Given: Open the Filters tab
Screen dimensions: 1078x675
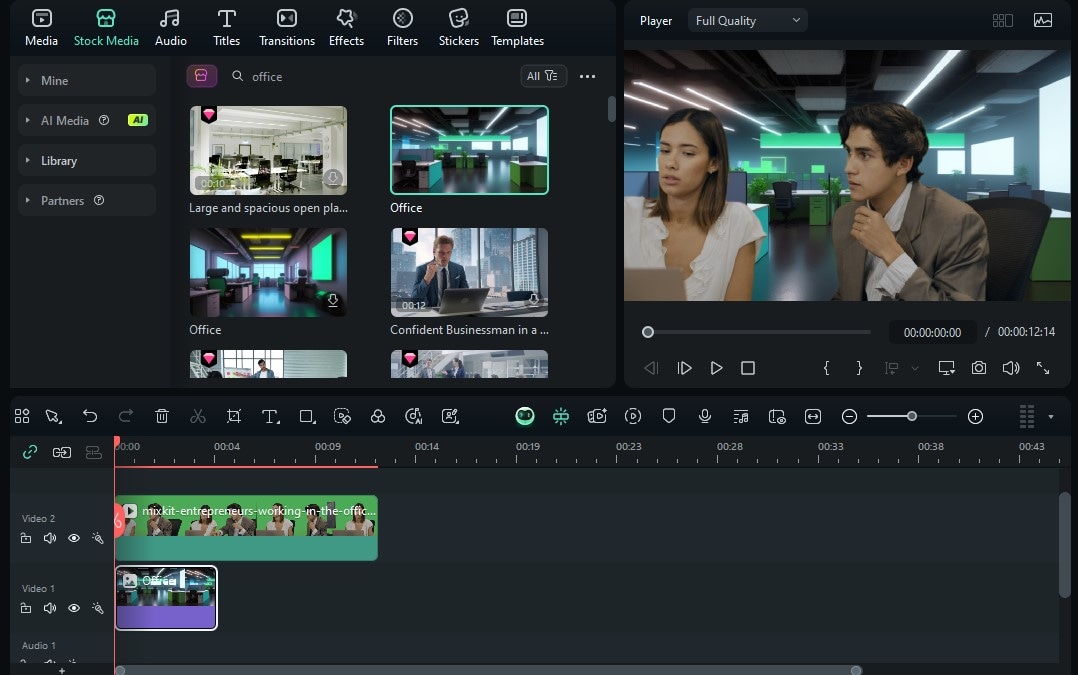Looking at the screenshot, I should click(402, 27).
